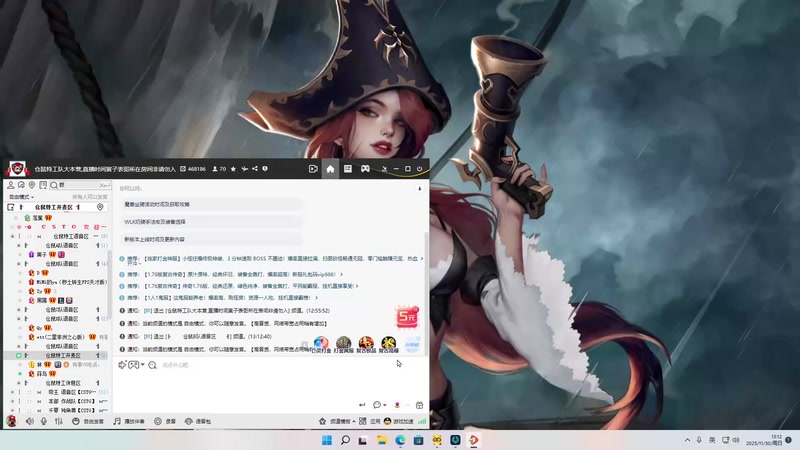Click the gift box icon near send

(x=419, y=405)
